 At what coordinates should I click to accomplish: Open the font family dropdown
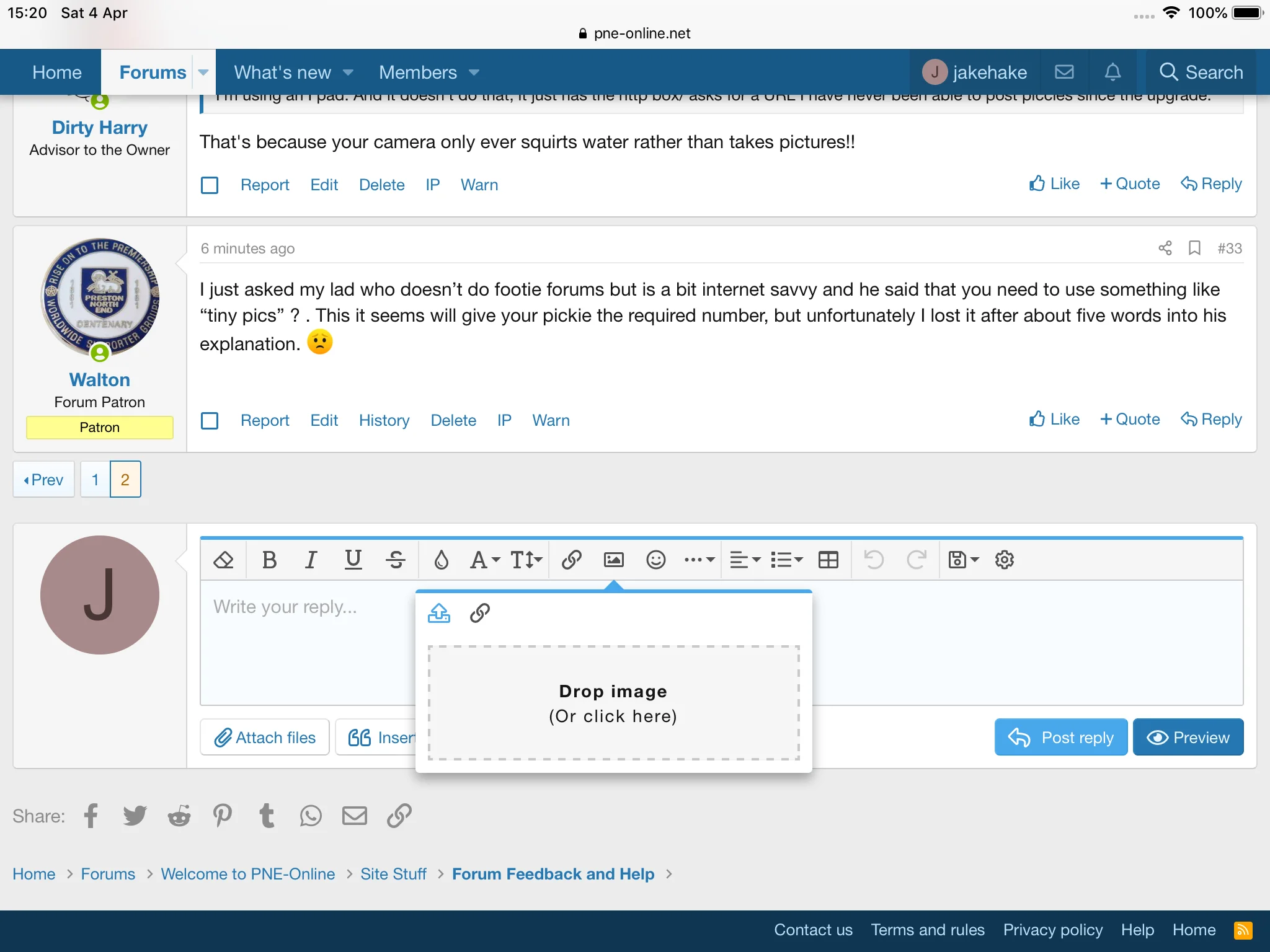pos(485,560)
